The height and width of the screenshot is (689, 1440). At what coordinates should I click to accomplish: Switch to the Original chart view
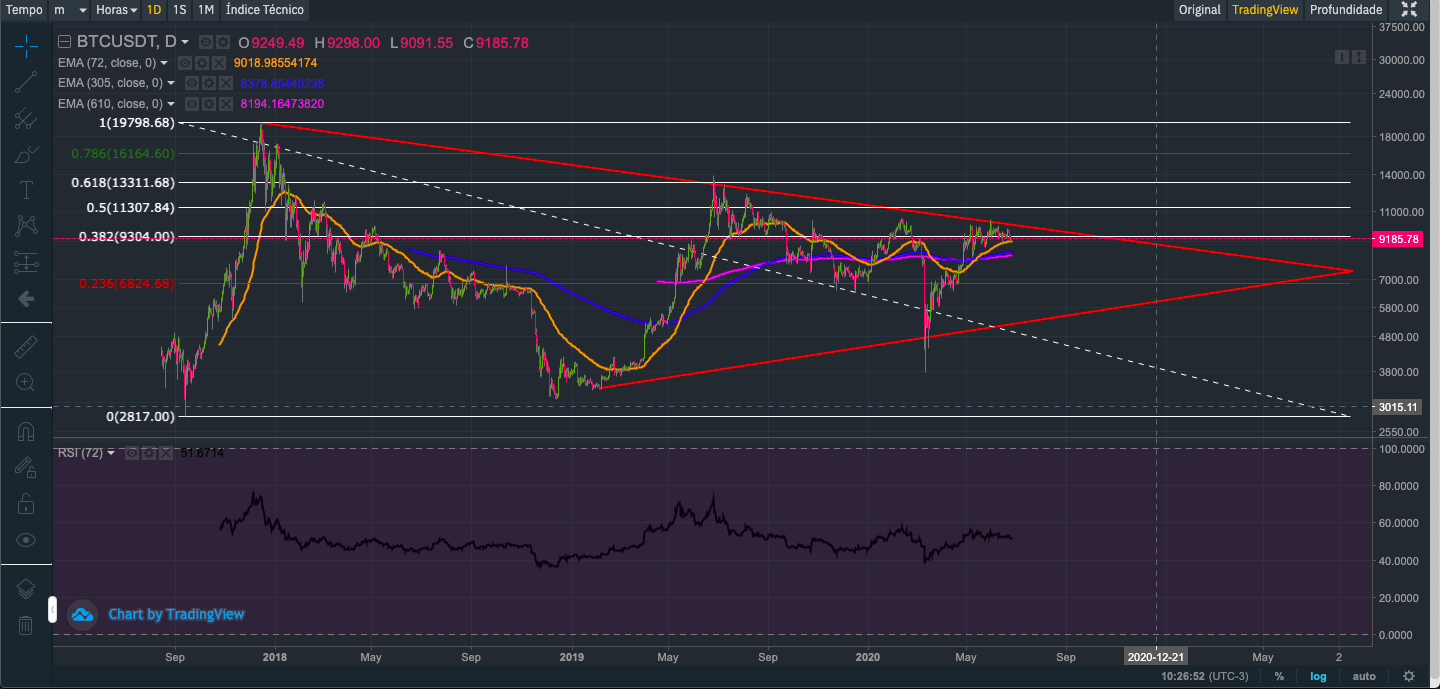tap(1200, 10)
